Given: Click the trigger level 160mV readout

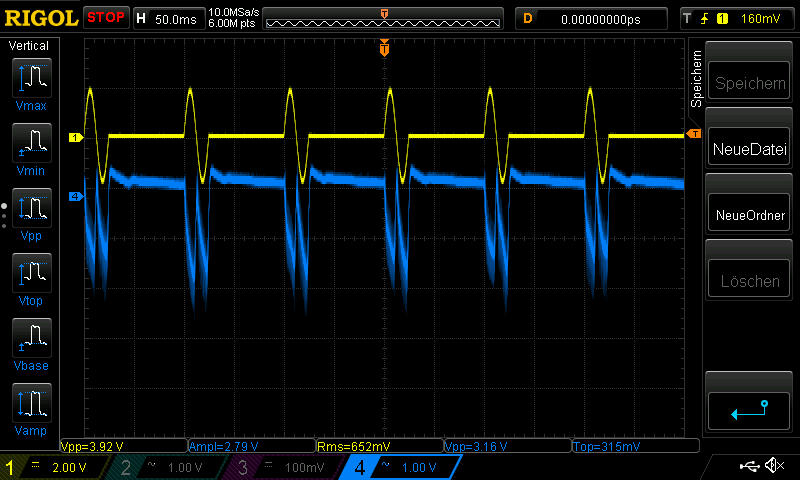Looking at the screenshot, I should click(x=760, y=19).
